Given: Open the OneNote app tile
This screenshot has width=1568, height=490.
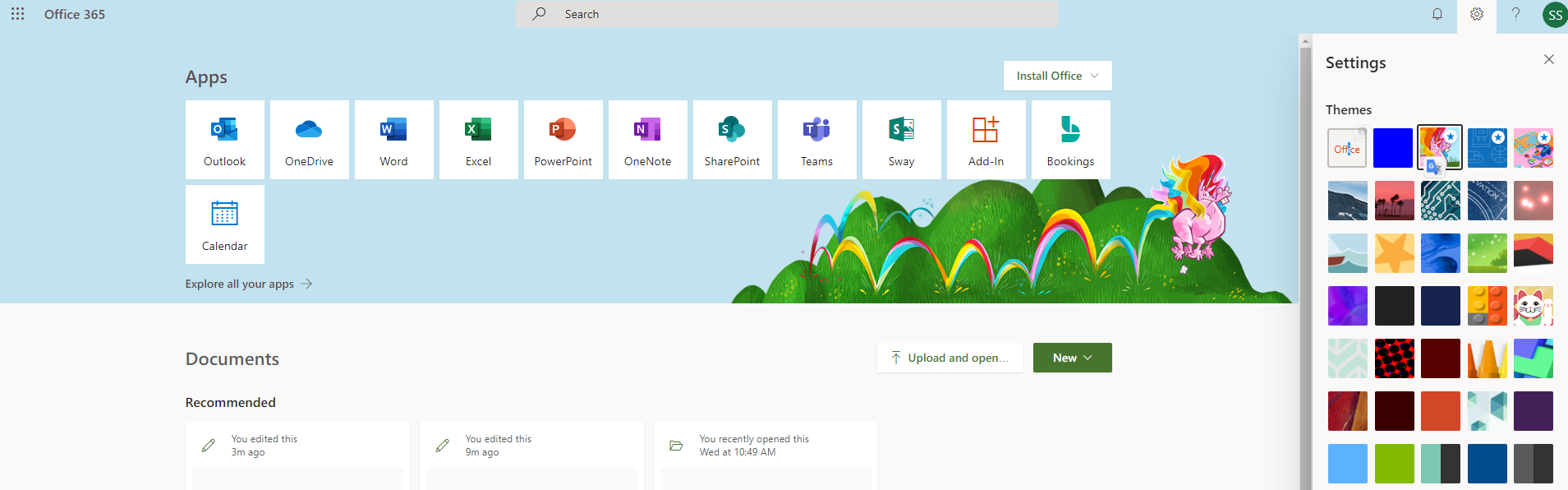Looking at the screenshot, I should (648, 140).
